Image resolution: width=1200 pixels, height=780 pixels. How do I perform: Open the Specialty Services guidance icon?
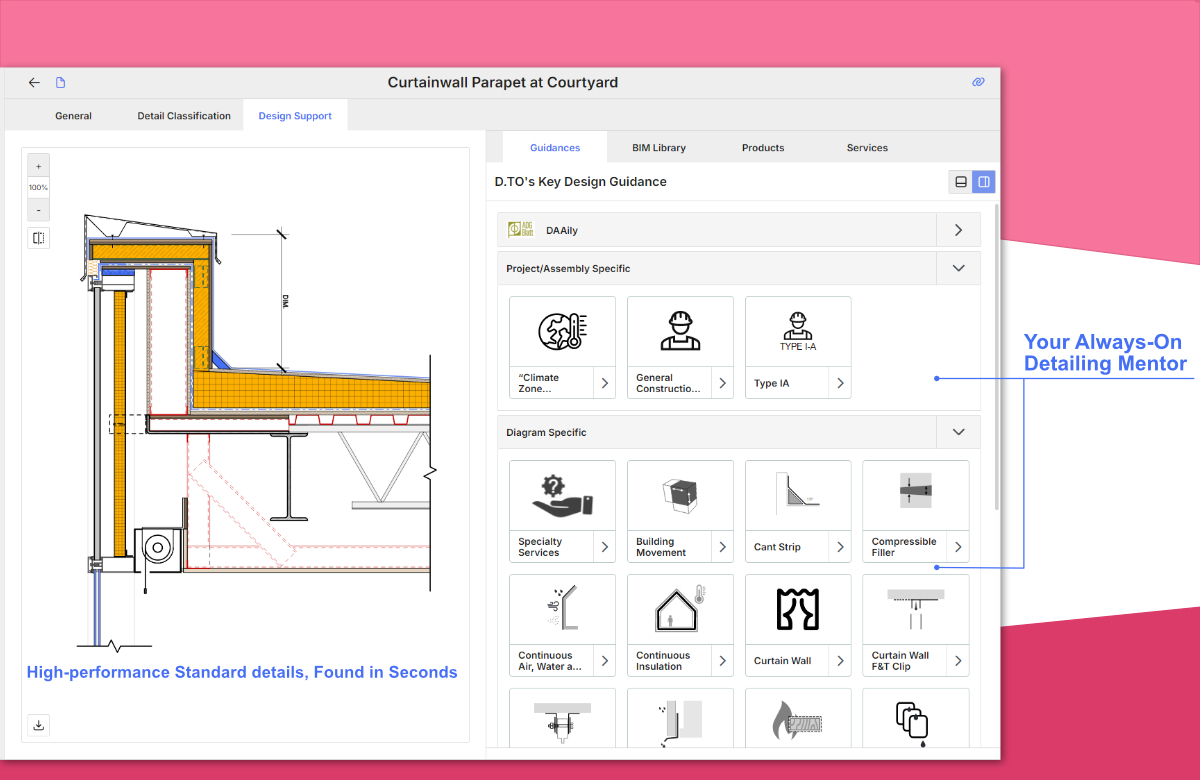coord(562,495)
